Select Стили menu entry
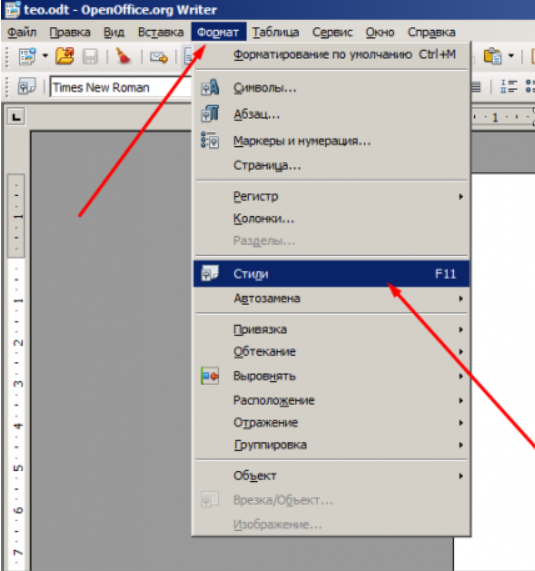 pos(331,273)
